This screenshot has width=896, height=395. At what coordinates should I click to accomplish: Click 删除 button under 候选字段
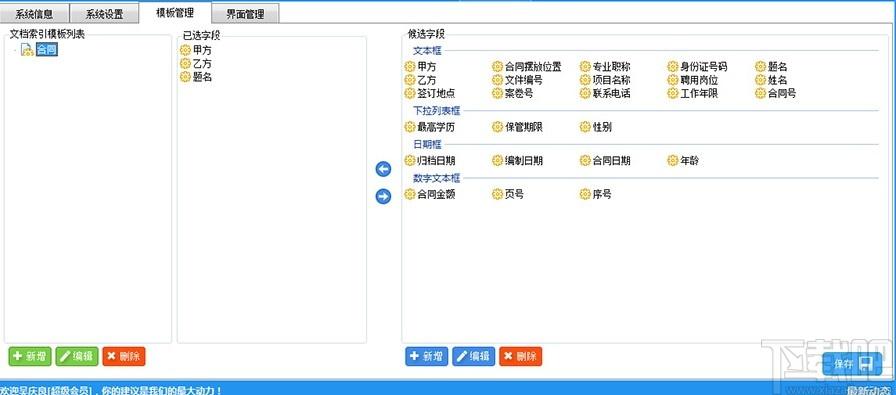(x=521, y=356)
